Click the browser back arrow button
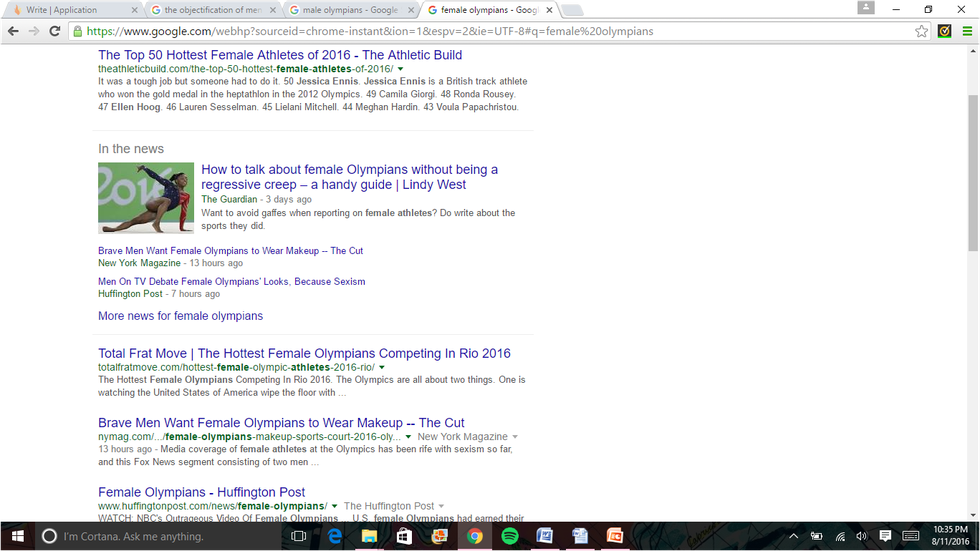Screen dimensions: 980x551 (13, 31)
